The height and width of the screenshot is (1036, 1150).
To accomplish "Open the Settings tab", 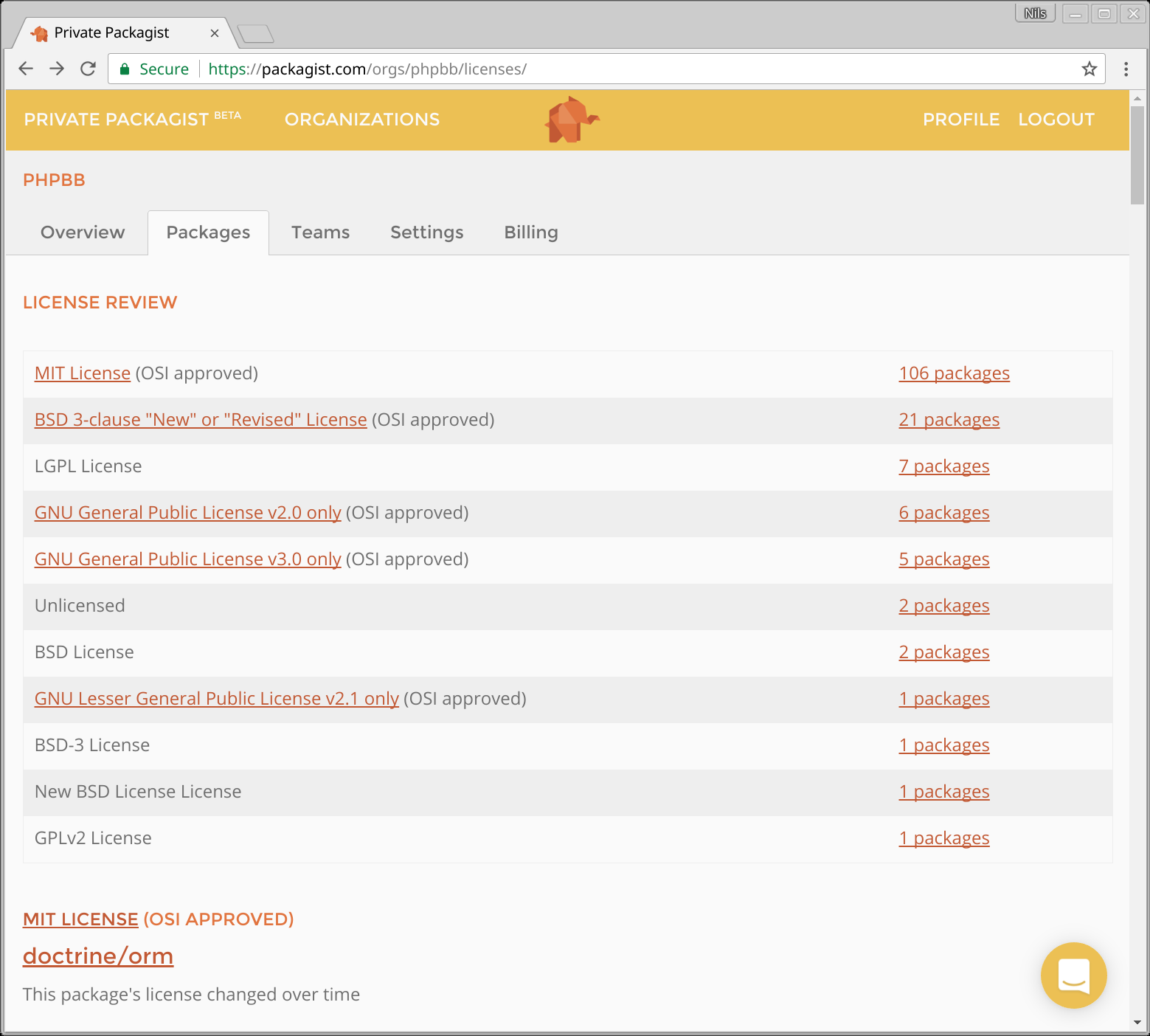I will [x=426, y=232].
